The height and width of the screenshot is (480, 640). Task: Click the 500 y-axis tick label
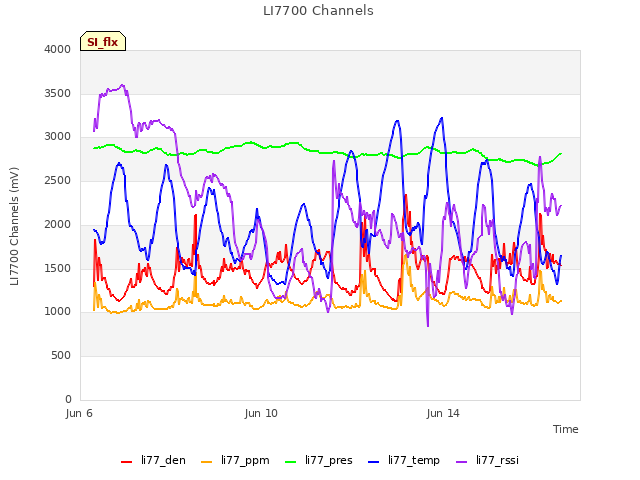pos(61,356)
